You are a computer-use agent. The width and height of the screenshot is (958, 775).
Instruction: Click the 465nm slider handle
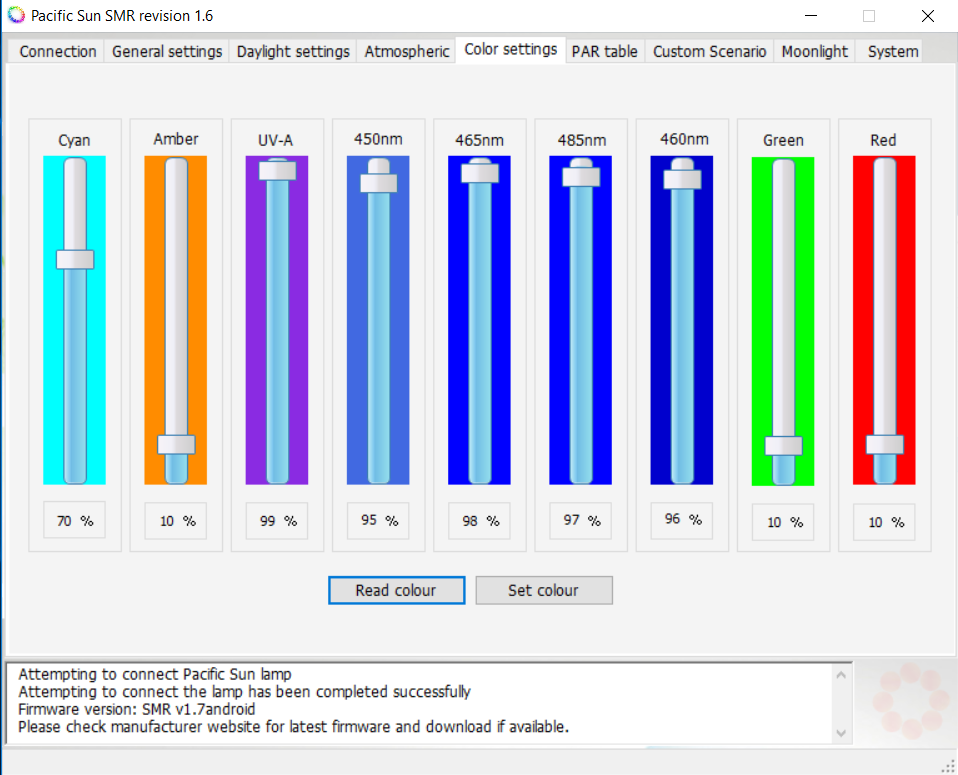pos(480,173)
